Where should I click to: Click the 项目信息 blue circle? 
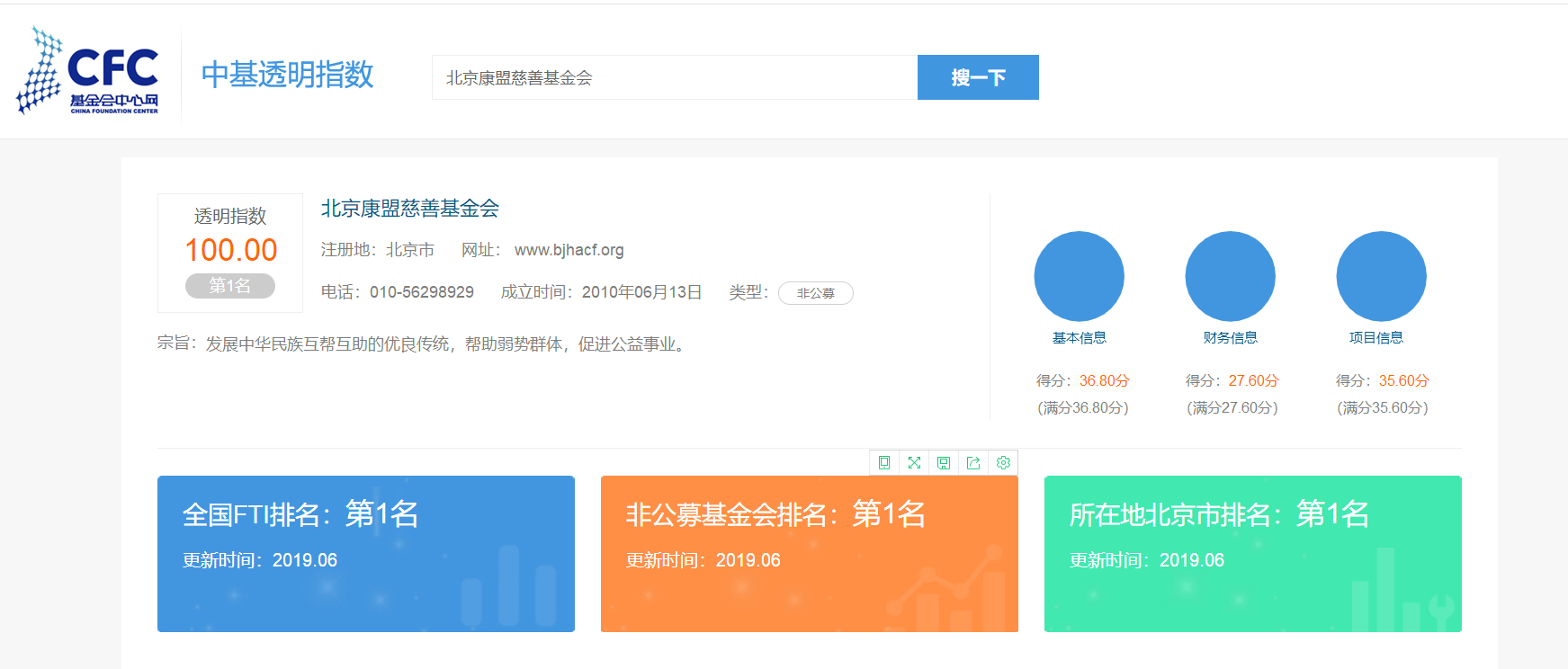pyautogui.click(x=1382, y=276)
